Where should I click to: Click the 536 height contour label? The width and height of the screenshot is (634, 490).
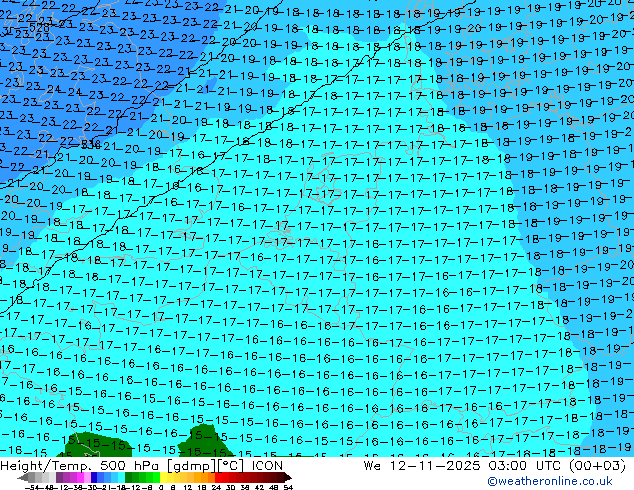91,144
